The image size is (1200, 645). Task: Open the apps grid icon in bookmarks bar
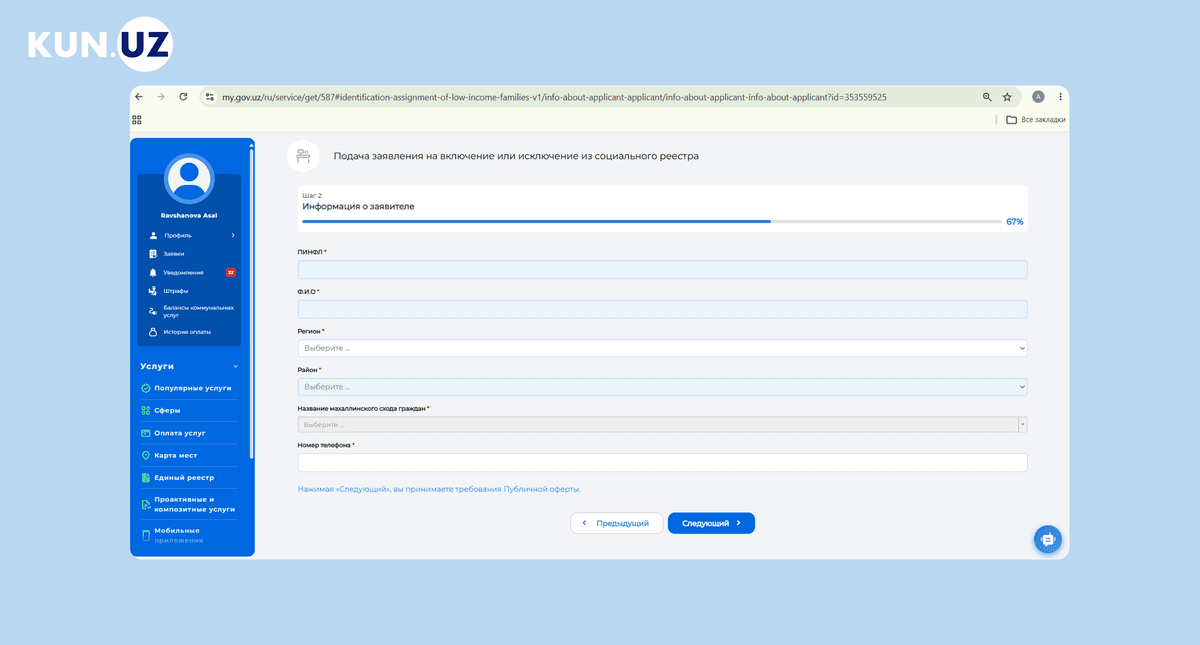(137, 120)
